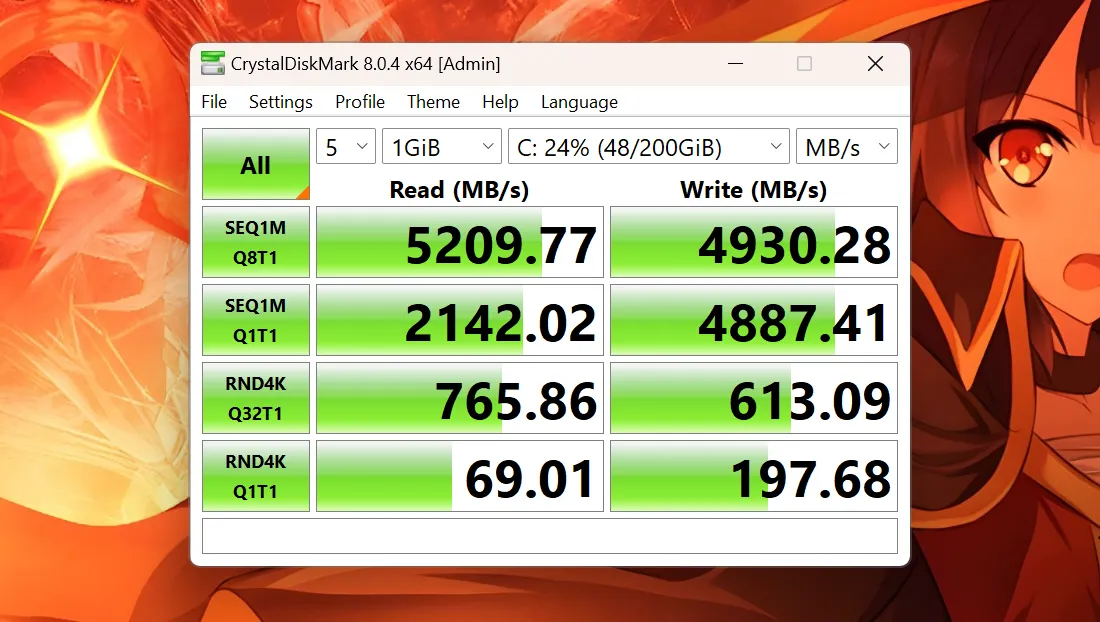This screenshot has height=622, width=1100.
Task: Open the Profile menu
Action: 360,102
